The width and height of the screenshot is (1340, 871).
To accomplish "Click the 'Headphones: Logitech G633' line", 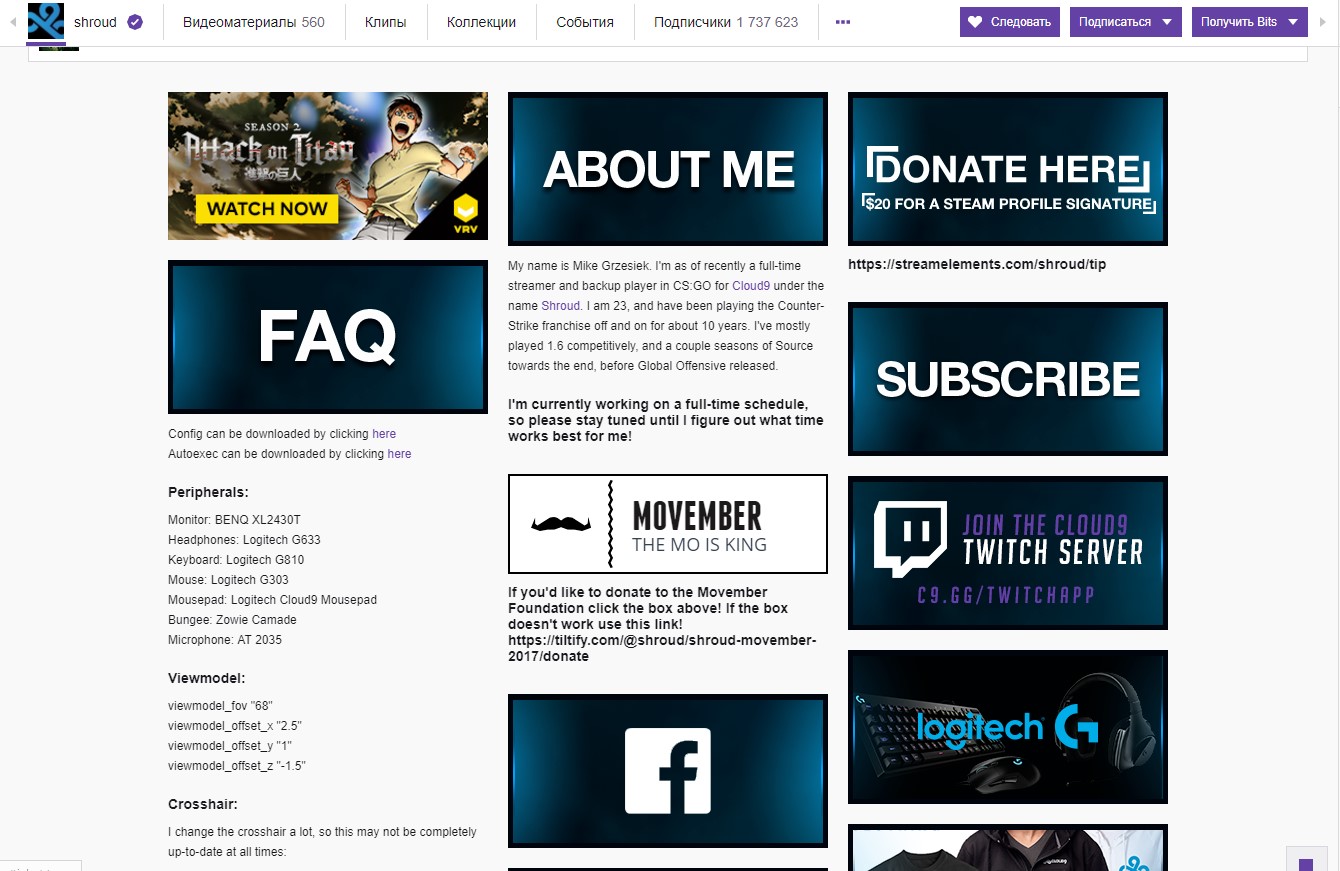I will (244, 540).
